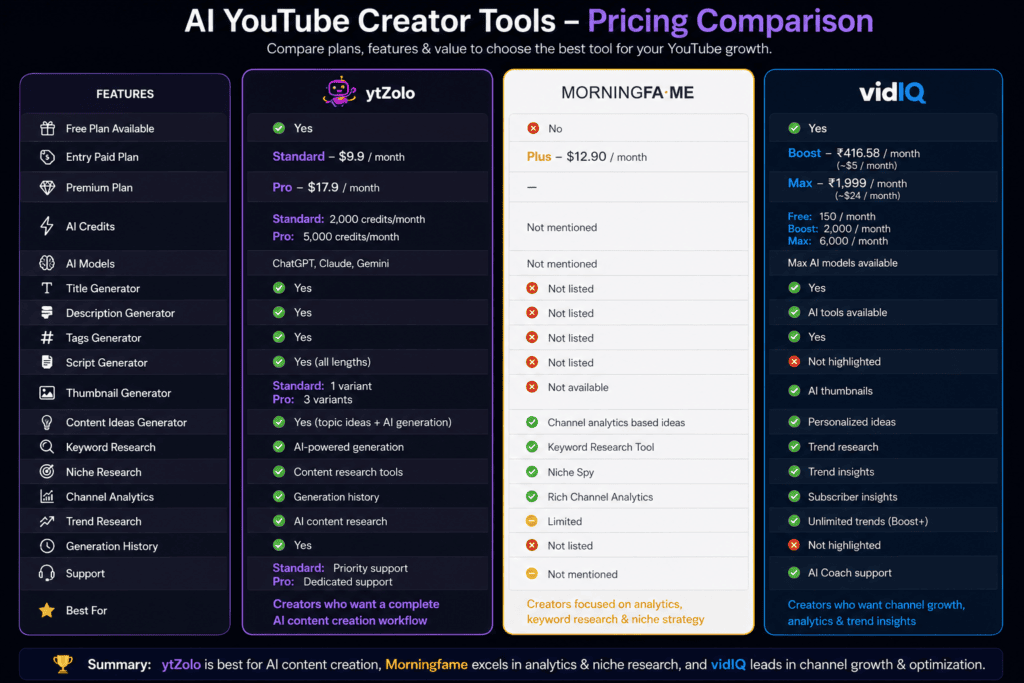
Task: Click Creators who want channel growth text
Action: click(876, 613)
